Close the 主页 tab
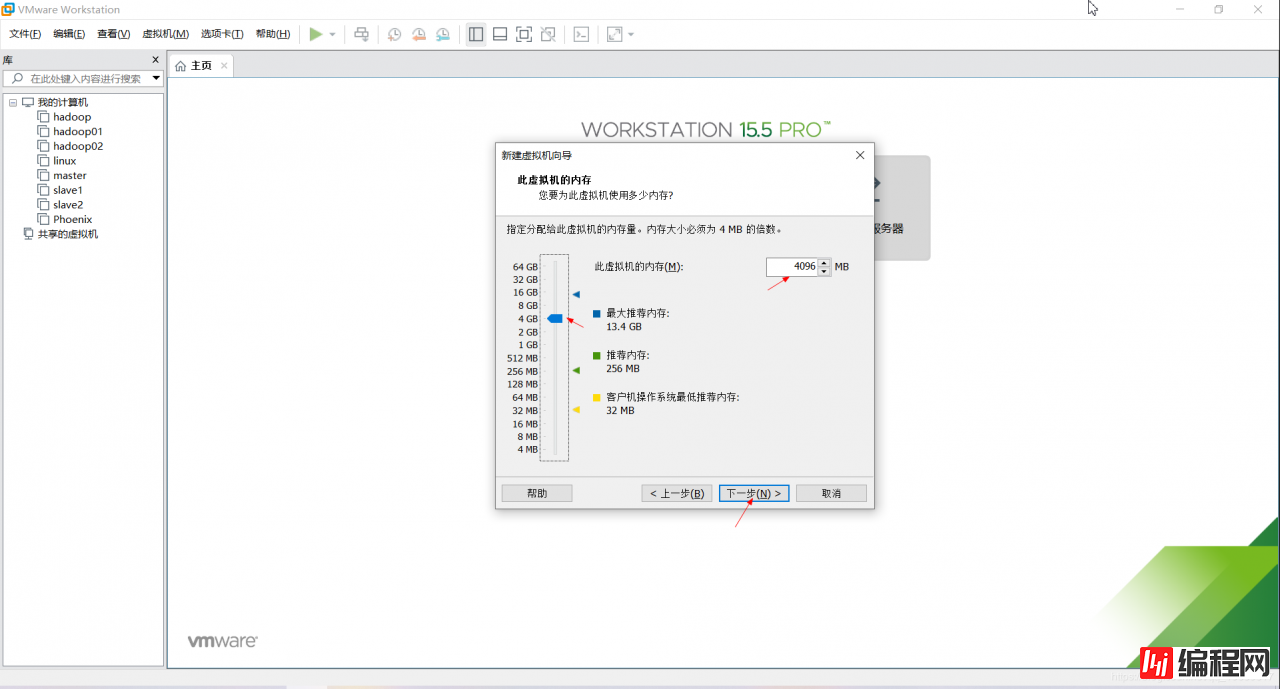This screenshot has height=689, width=1280. (x=224, y=66)
